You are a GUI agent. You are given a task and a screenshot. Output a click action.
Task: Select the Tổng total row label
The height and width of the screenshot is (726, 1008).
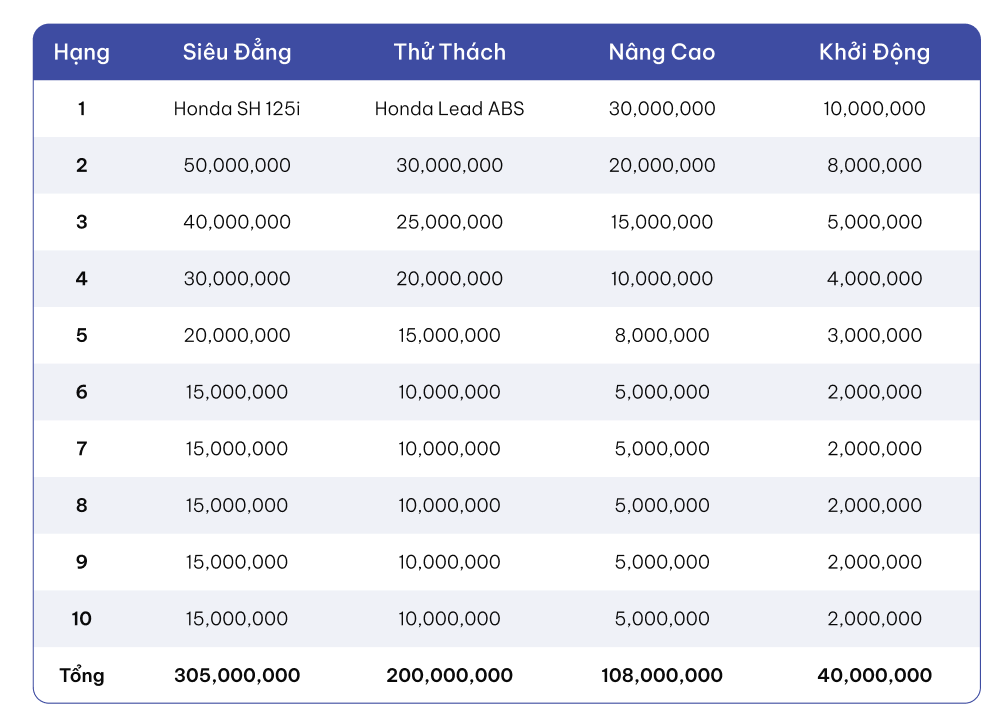pos(82,675)
